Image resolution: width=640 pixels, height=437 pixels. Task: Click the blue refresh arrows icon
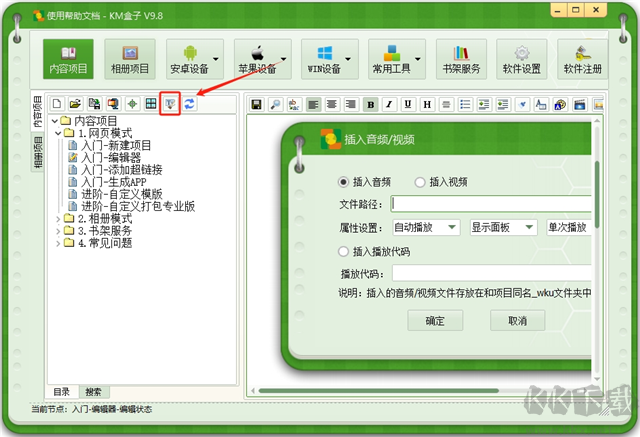189,104
